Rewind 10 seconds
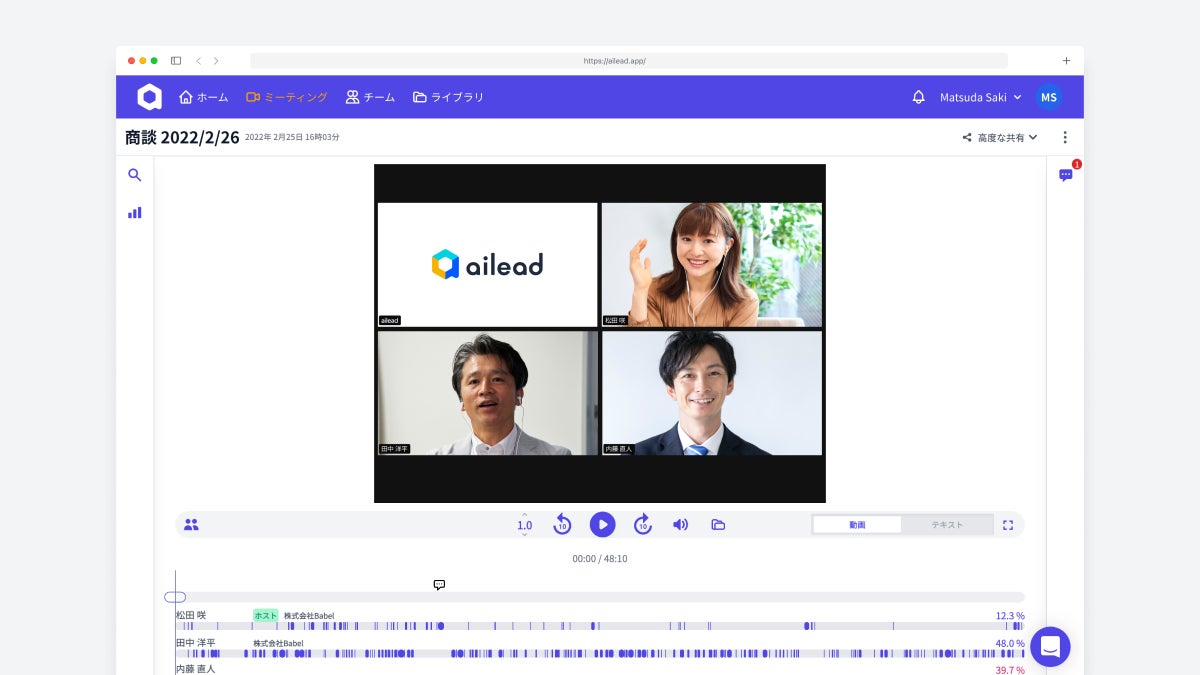Viewport: 1200px width, 675px height. point(562,524)
